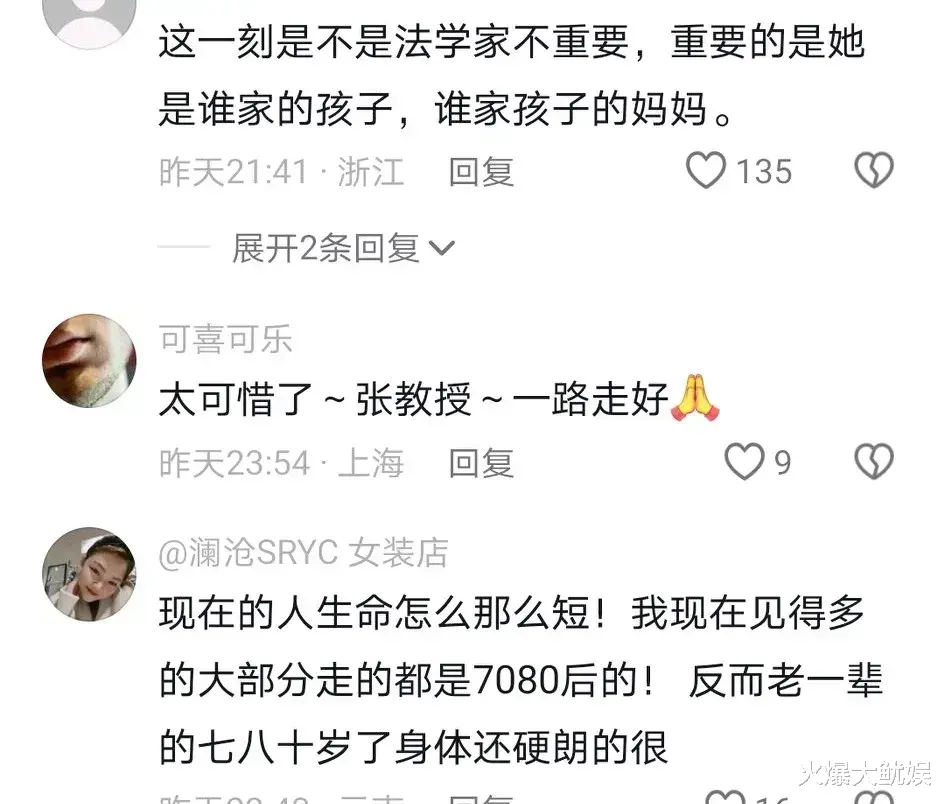This screenshot has width=945, height=804.
Task: Select the 135 like count
Action: coord(764,171)
